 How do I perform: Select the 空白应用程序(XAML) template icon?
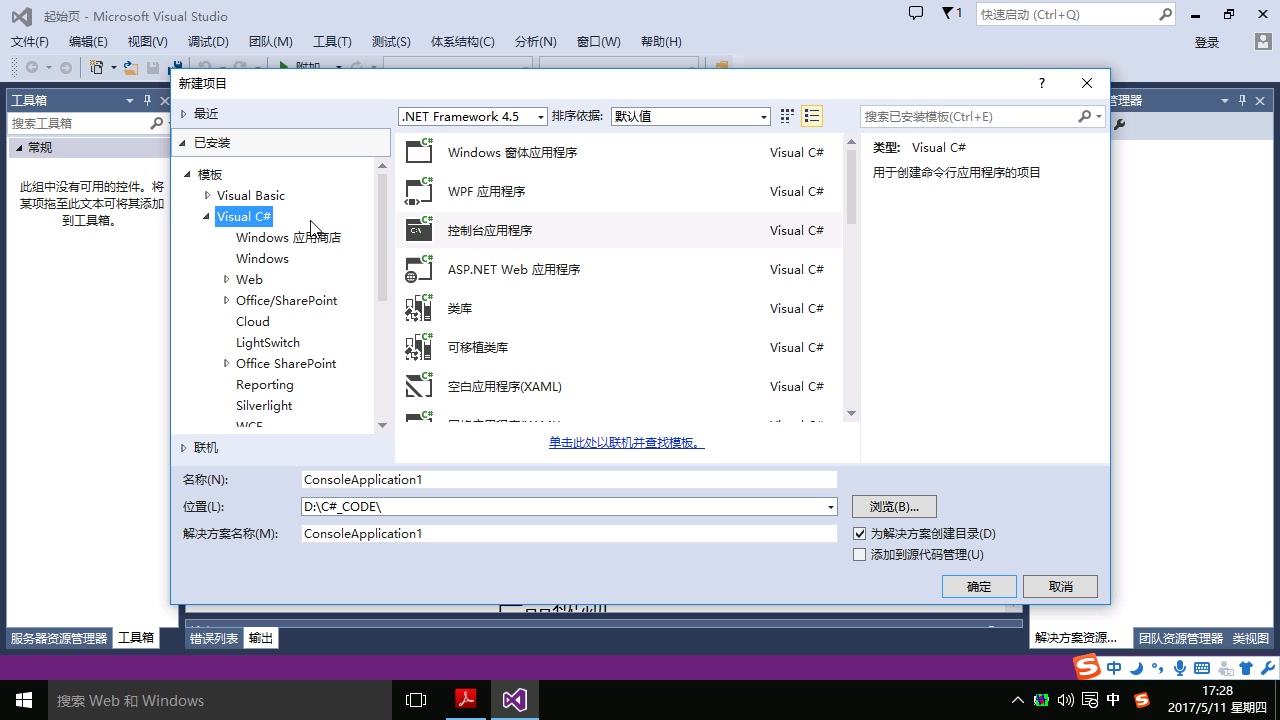pos(419,386)
